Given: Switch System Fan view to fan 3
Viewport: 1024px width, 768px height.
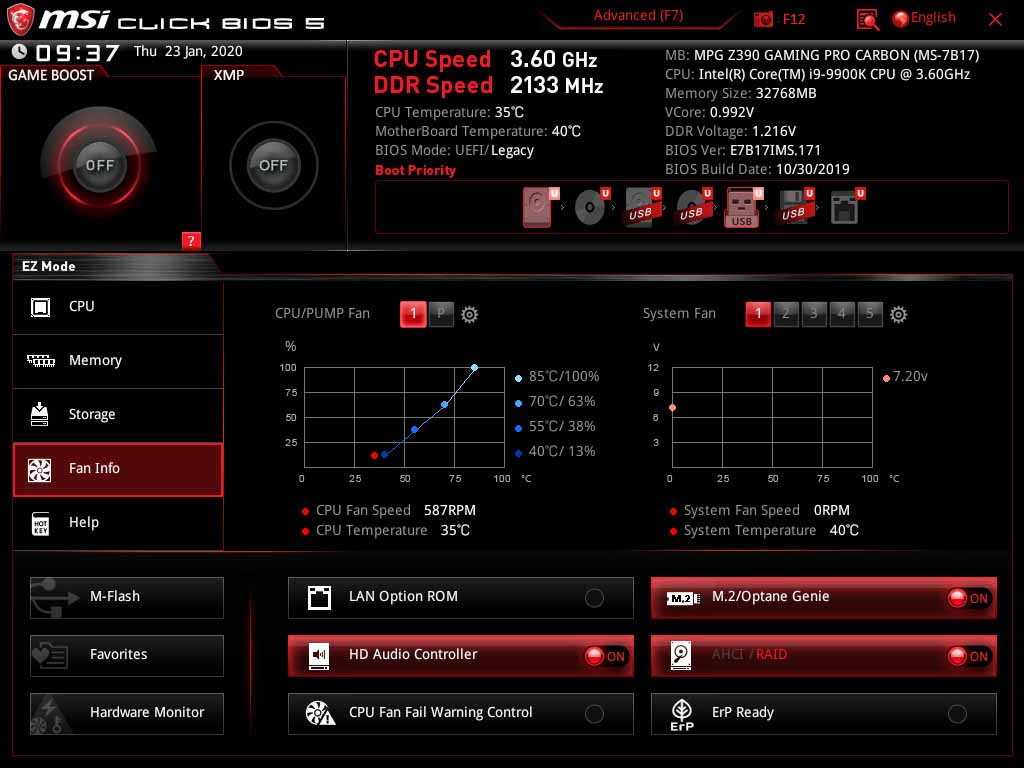Looking at the screenshot, I should (x=813, y=313).
